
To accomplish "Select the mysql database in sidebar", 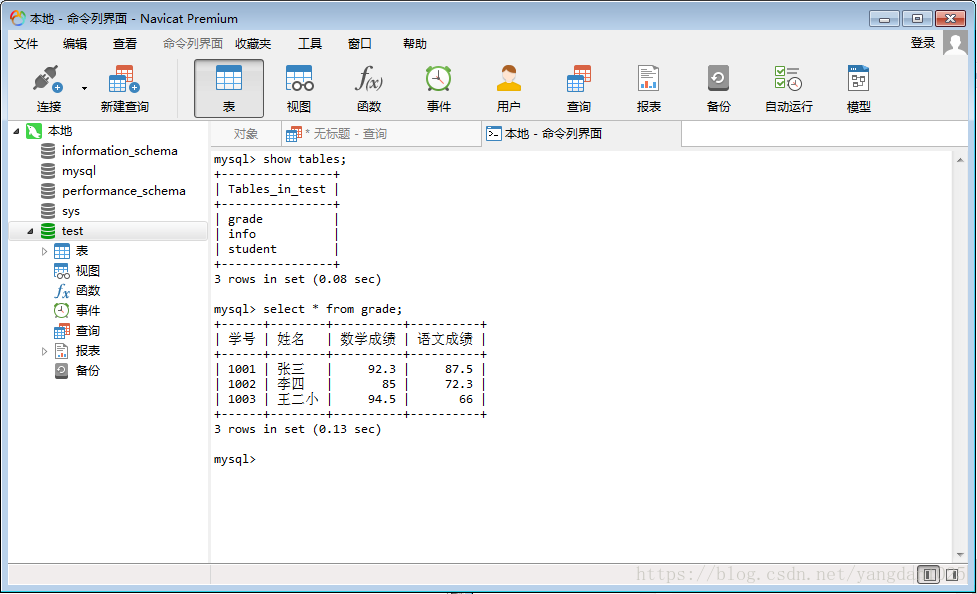I will (77, 170).
